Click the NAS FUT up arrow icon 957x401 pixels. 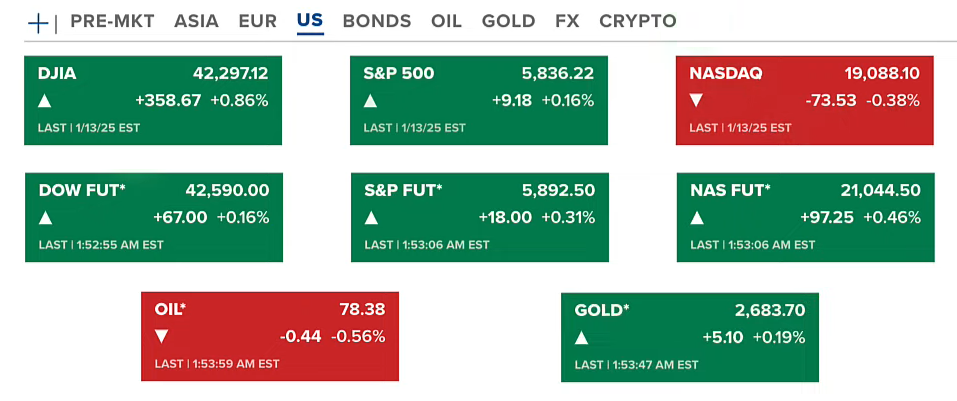697,218
